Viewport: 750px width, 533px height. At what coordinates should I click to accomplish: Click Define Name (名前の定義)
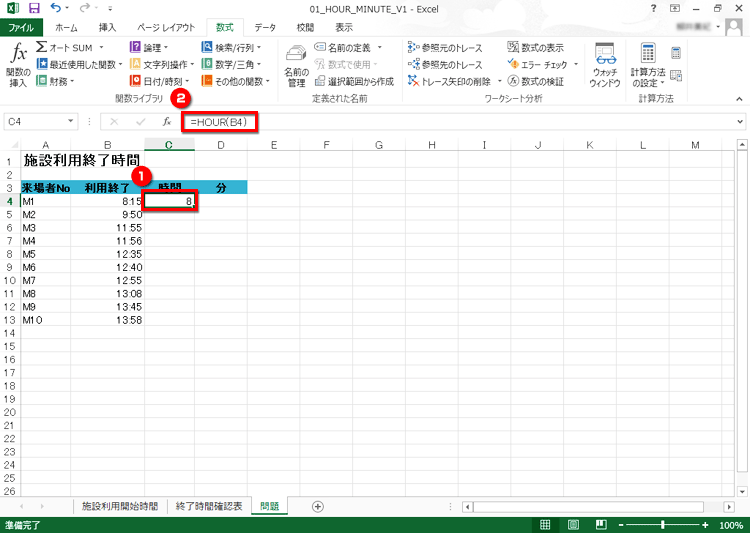point(343,47)
